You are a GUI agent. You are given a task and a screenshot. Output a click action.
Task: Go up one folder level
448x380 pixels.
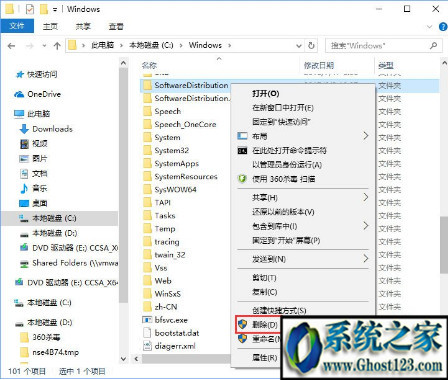coord(57,46)
